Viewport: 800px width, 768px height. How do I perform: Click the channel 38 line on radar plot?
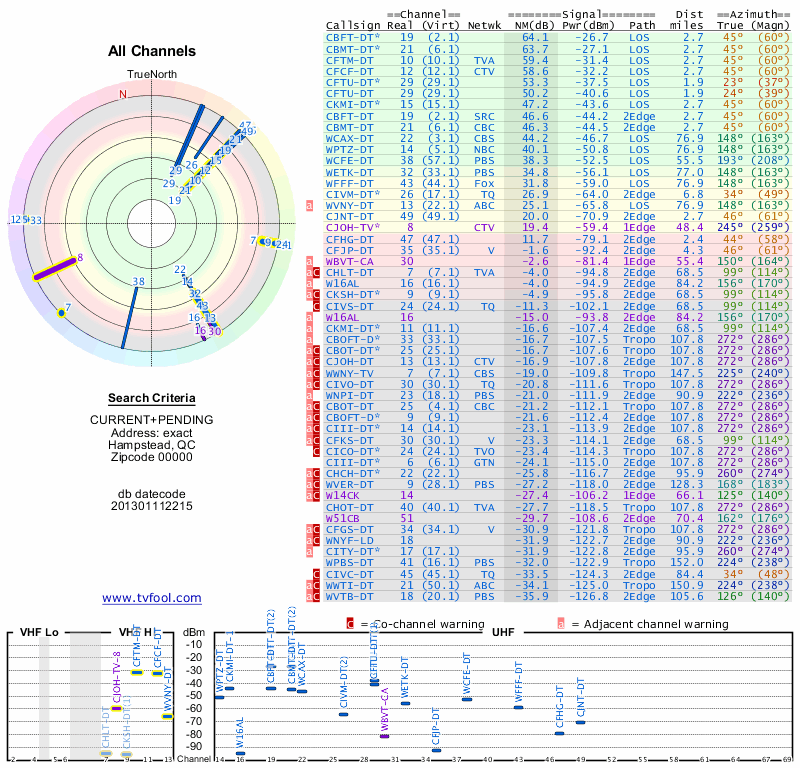(x=130, y=317)
